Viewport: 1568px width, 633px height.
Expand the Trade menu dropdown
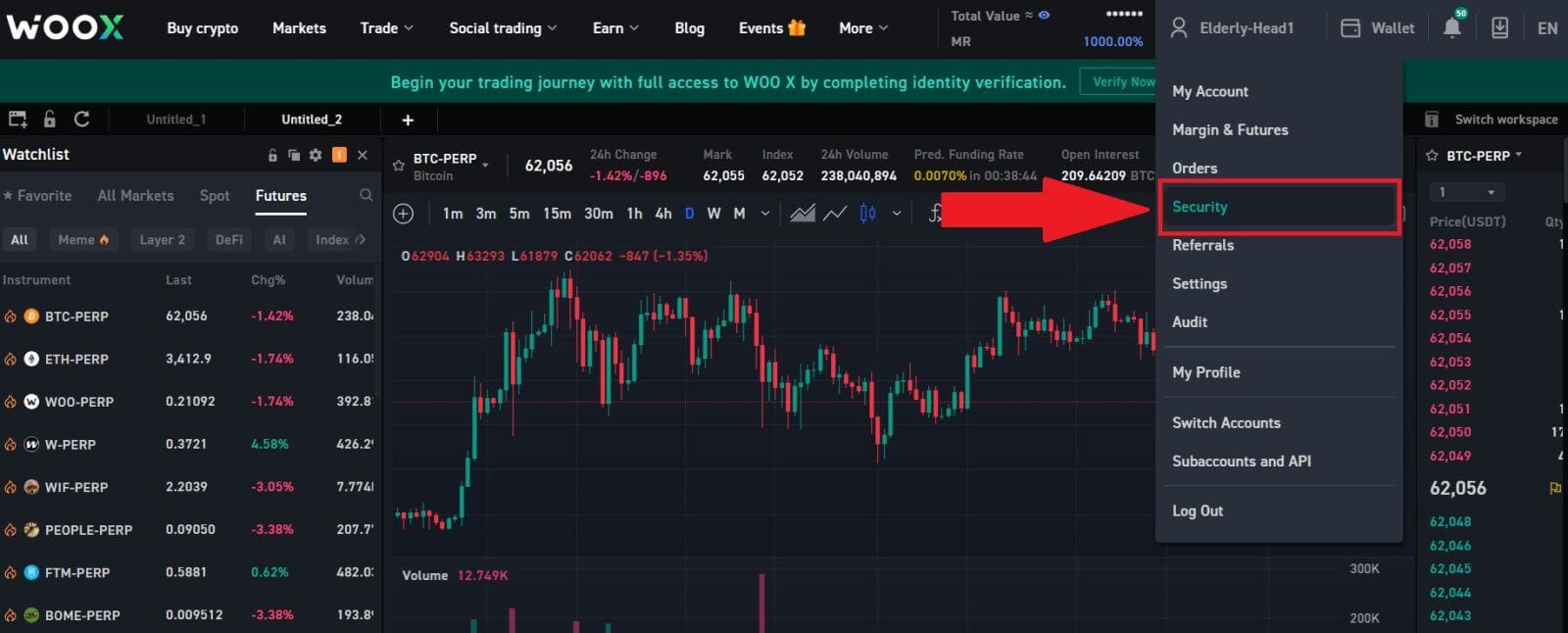point(386,28)
